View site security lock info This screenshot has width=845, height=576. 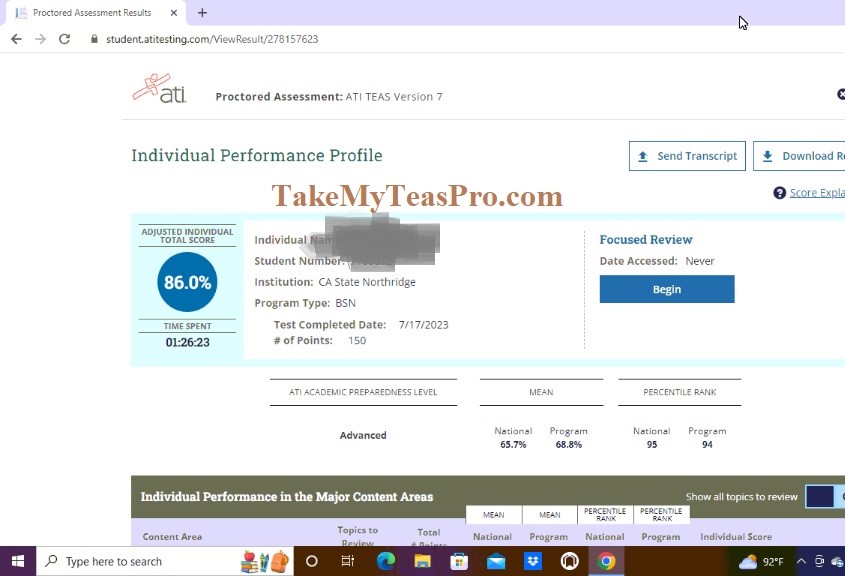pos(94,39)
